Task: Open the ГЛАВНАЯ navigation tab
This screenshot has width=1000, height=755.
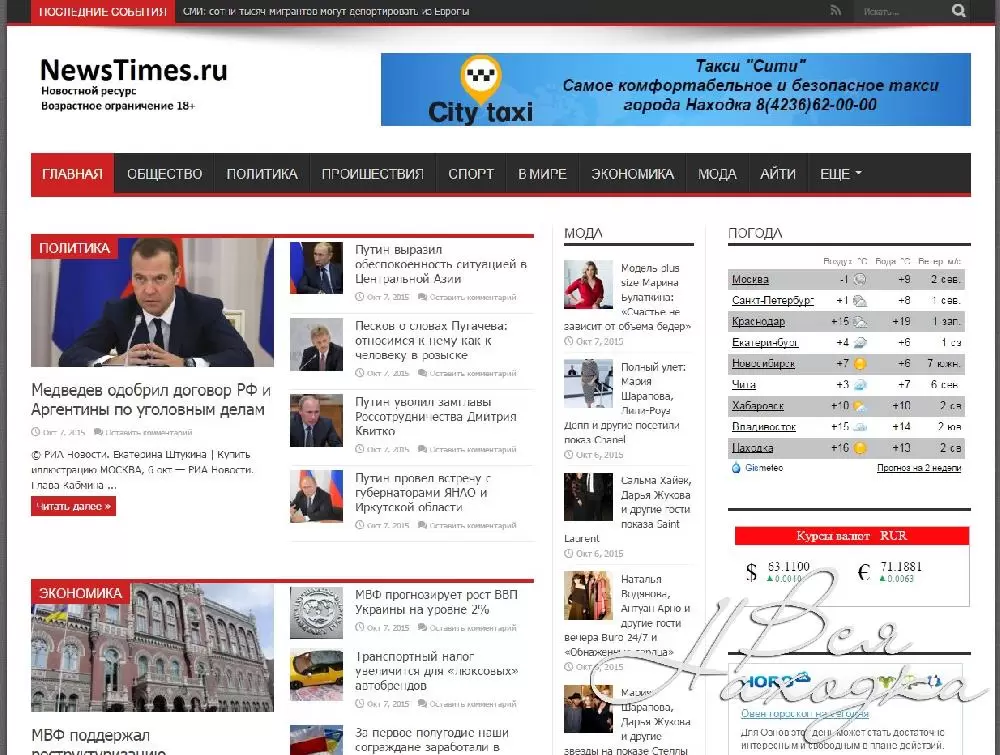Action: 72,174
